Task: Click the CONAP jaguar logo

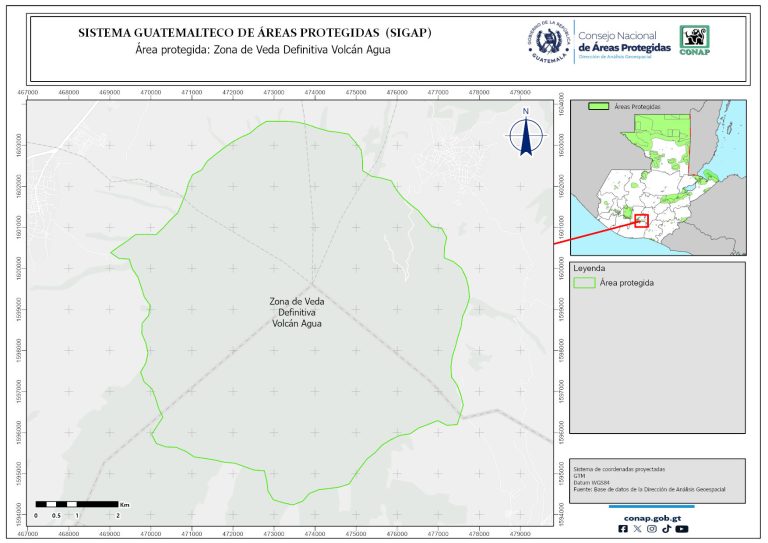Action: click(x=696, y=40)
